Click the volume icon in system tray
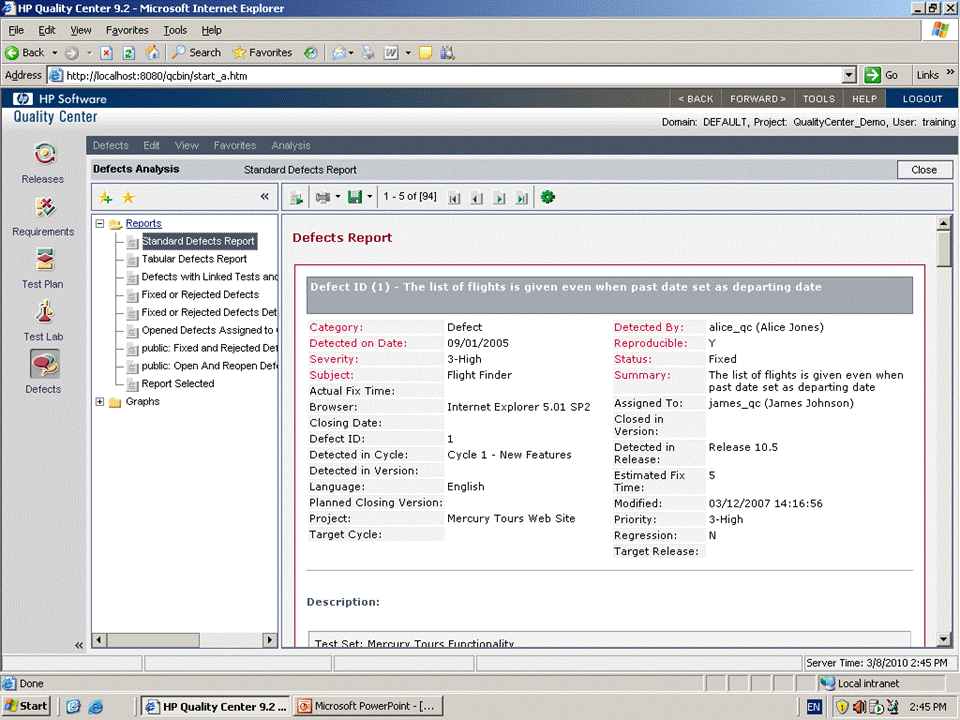 coord(859,707)
